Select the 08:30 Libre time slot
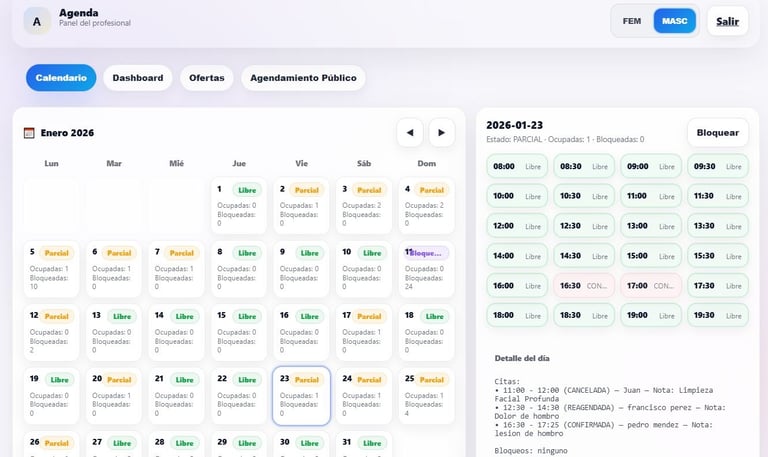Screen dimensions: 768x457 (584, 166)
